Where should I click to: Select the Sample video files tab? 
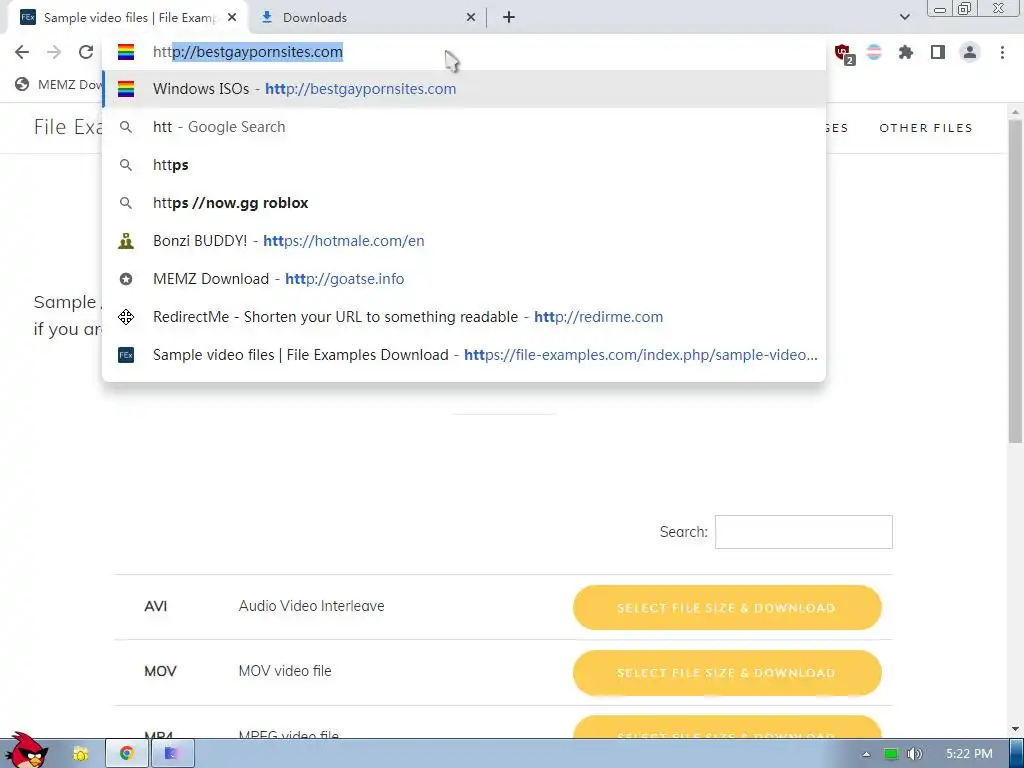tap(128, 18)
